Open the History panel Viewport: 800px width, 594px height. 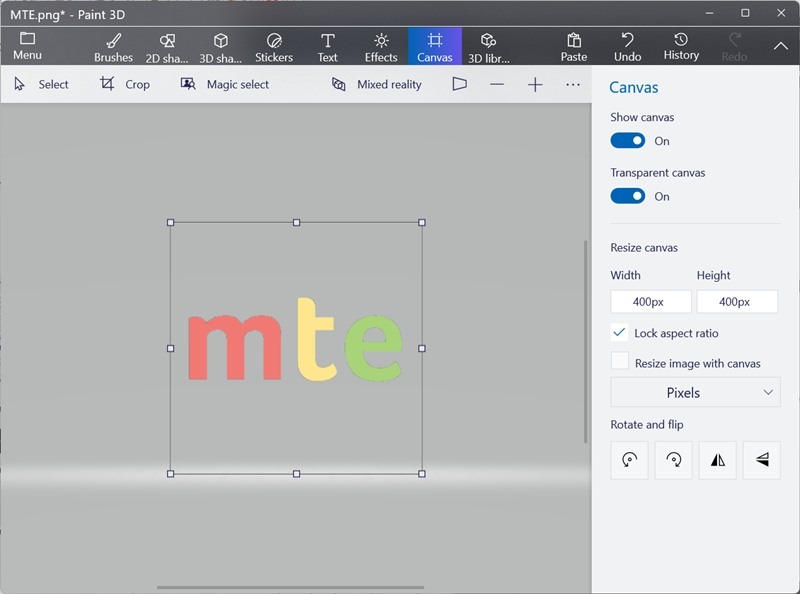pyautogui.click(x=681, y=45)
